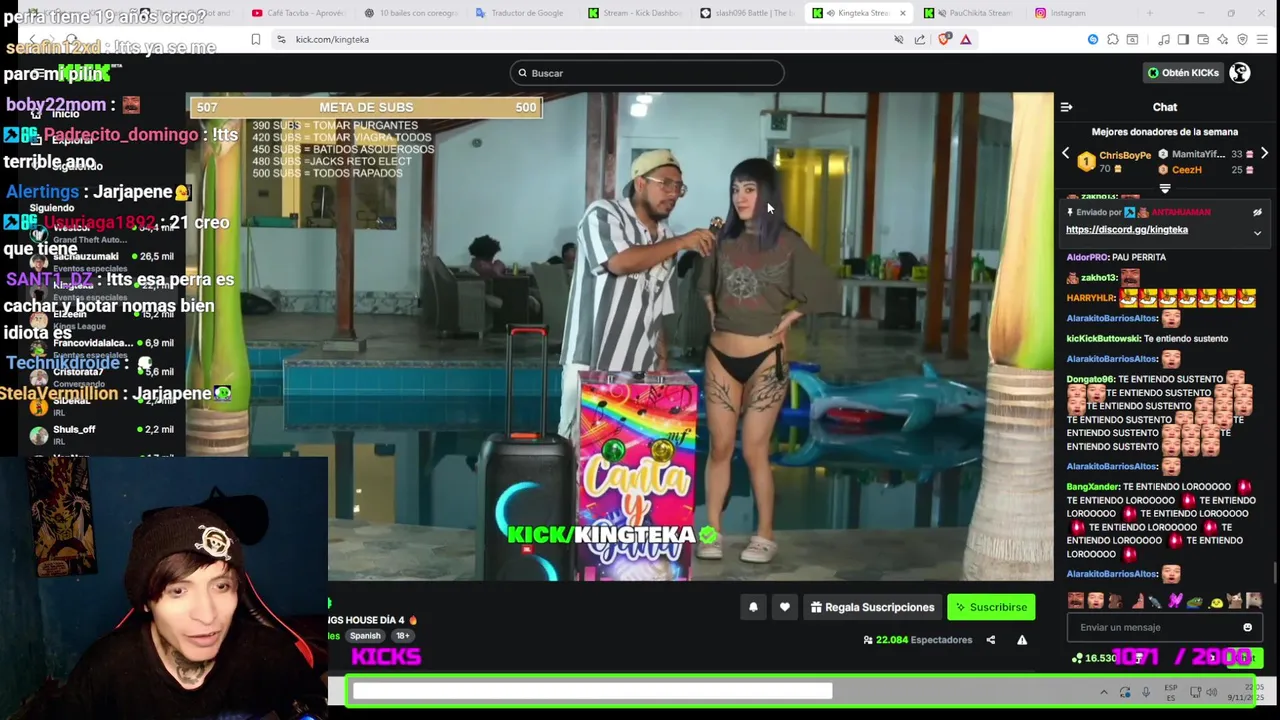Click the Suscribirse button
This screenshot has width=1280, height=720.
[991, 607]
